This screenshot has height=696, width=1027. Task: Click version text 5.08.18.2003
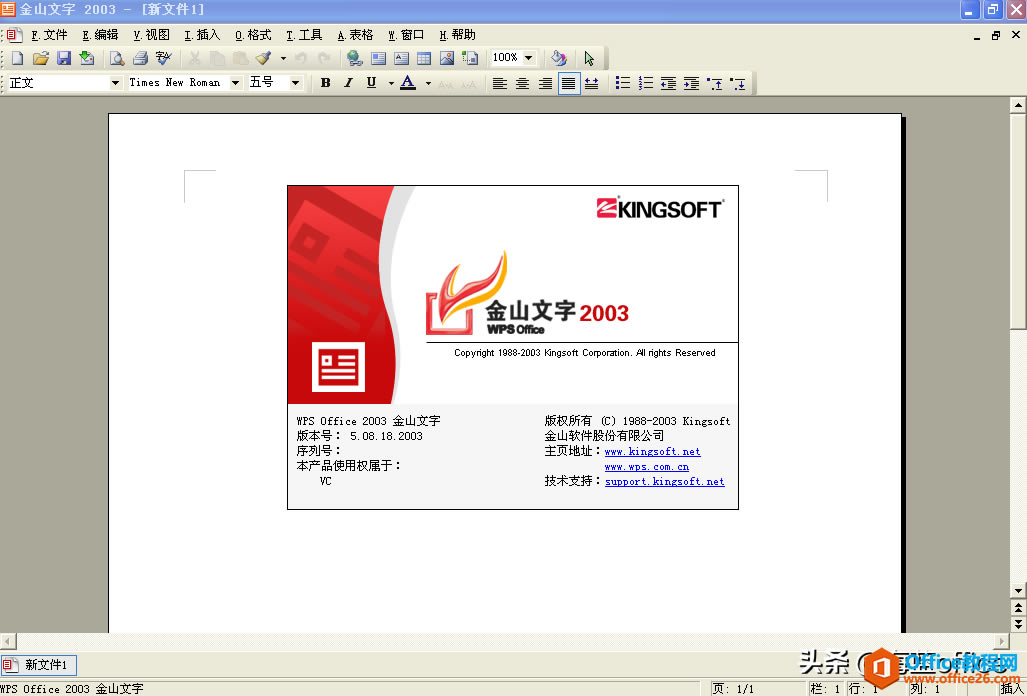point(386,436)
